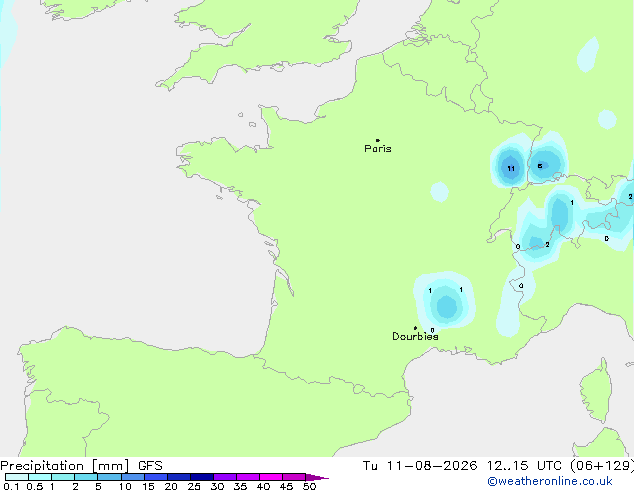Click the Dourbies city label
The width and height of the screenshot is (634, 490).
point(415,336)
